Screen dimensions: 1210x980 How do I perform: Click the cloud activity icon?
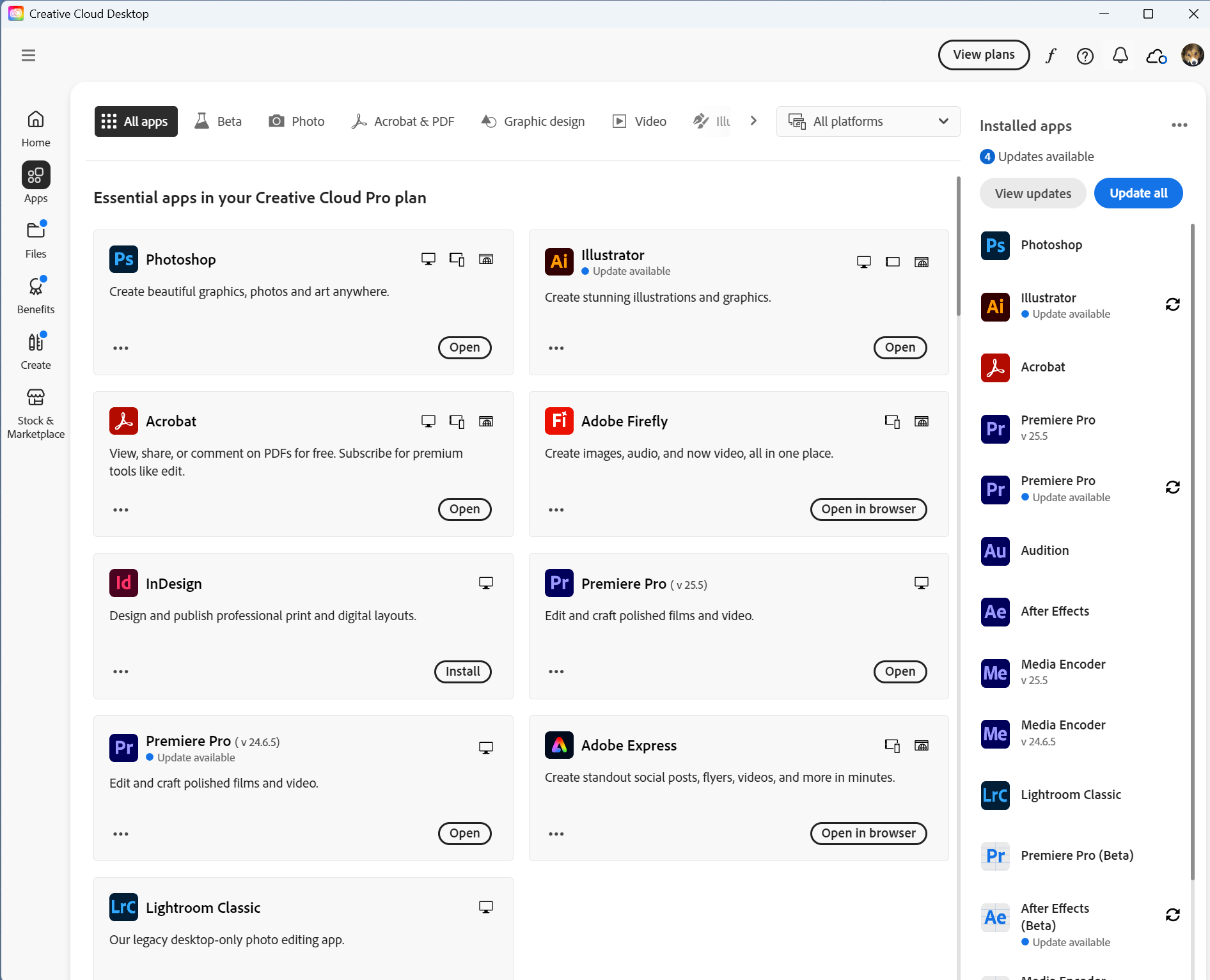1156,56
